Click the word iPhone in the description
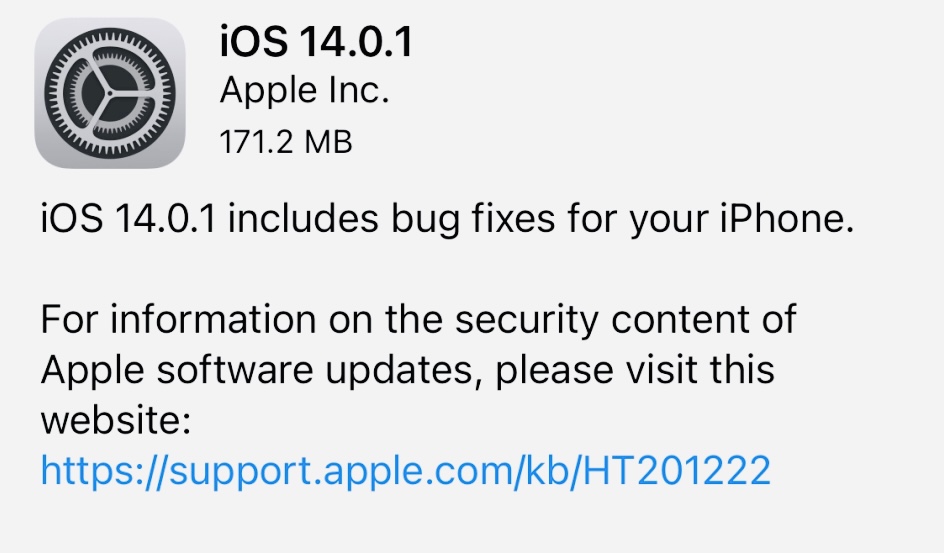 [787, 218]
